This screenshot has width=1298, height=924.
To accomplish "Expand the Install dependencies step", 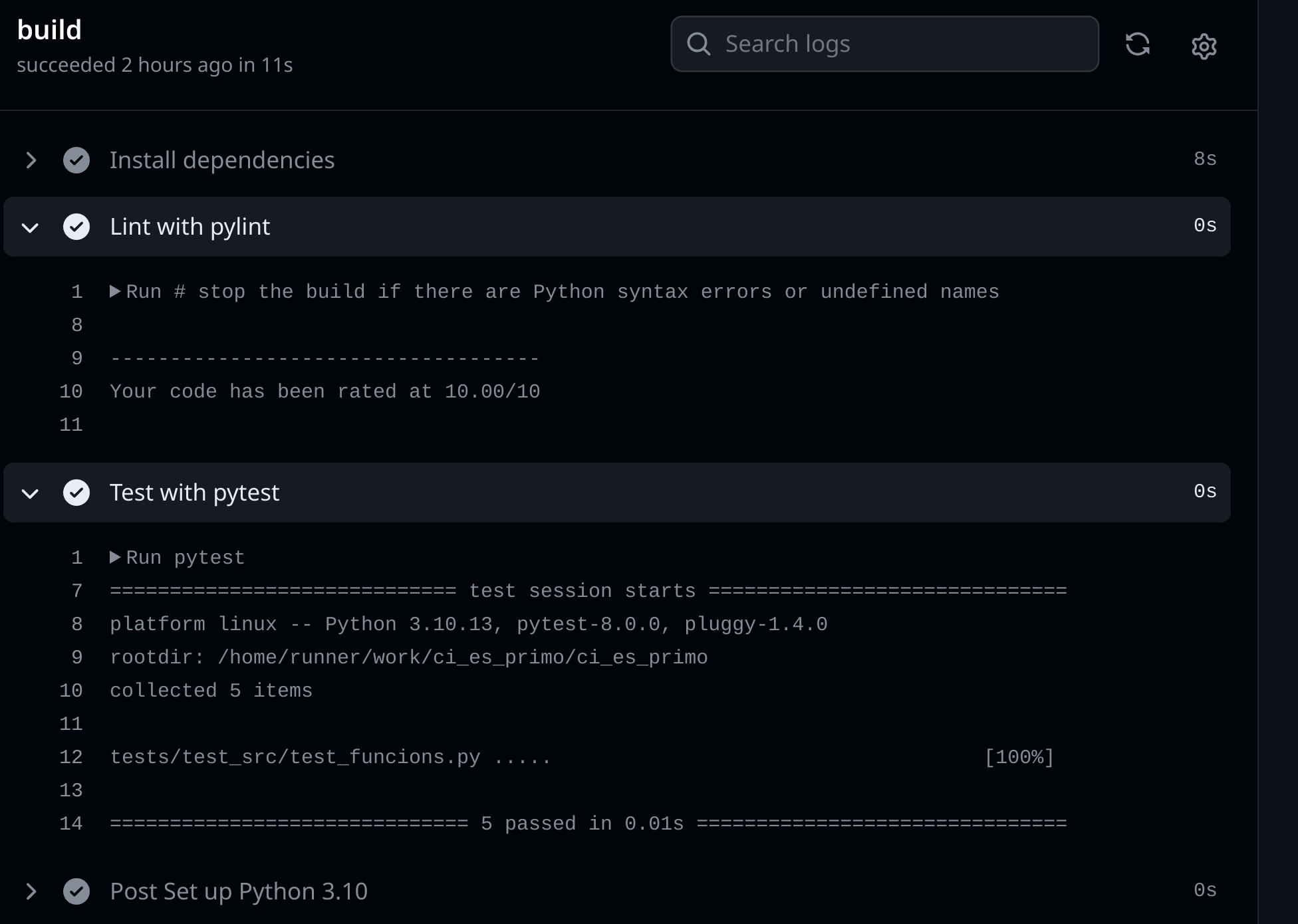I will pyautogui.click(x=31, y=160).
